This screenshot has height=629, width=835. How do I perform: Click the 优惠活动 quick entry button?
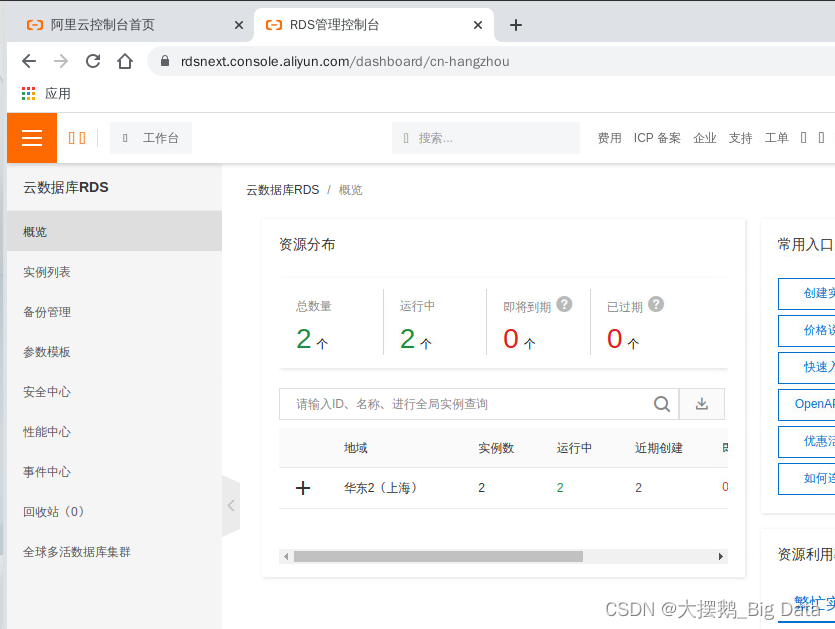point(806,441)
